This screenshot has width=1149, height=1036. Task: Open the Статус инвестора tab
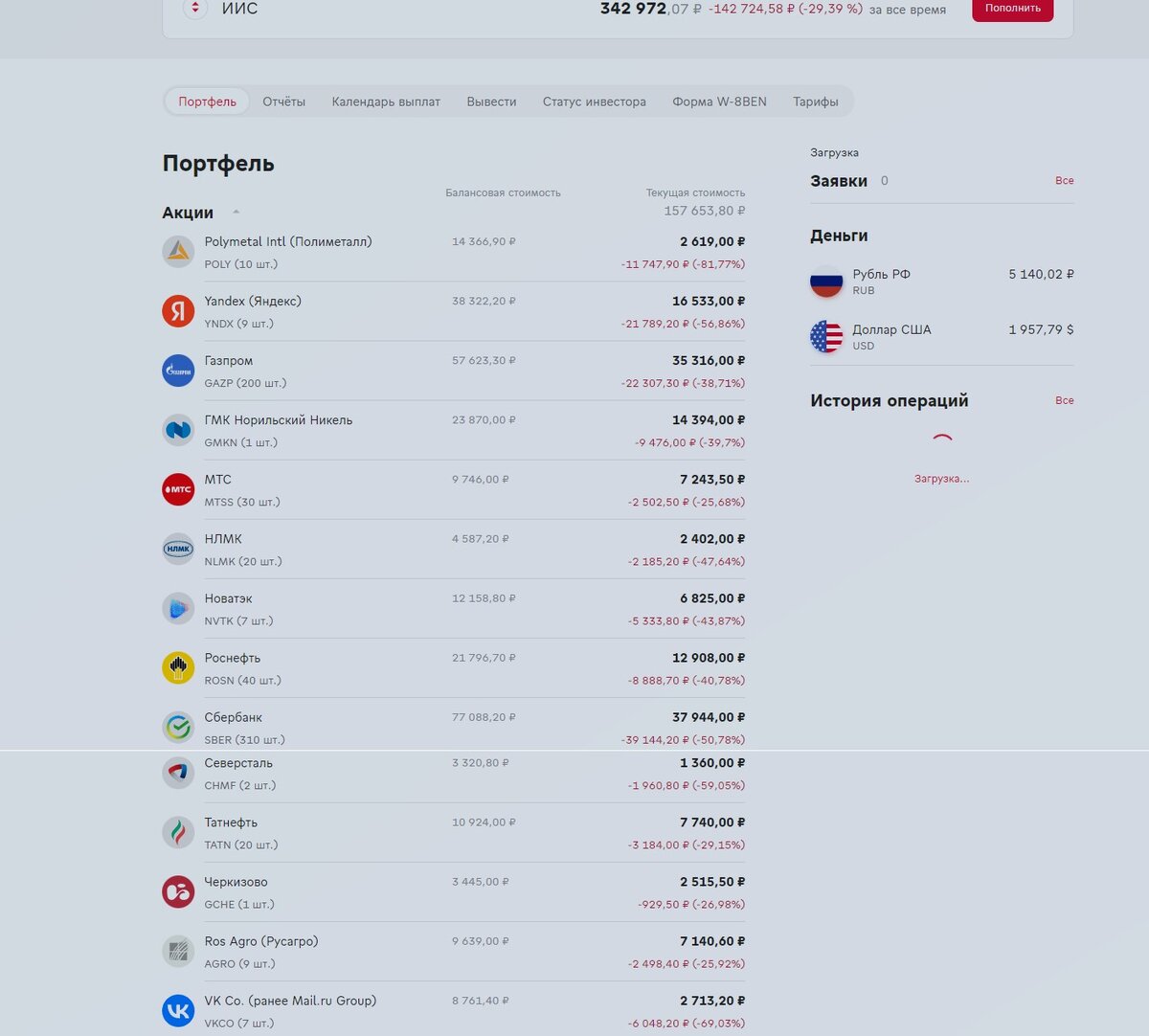tap(595, 101)
